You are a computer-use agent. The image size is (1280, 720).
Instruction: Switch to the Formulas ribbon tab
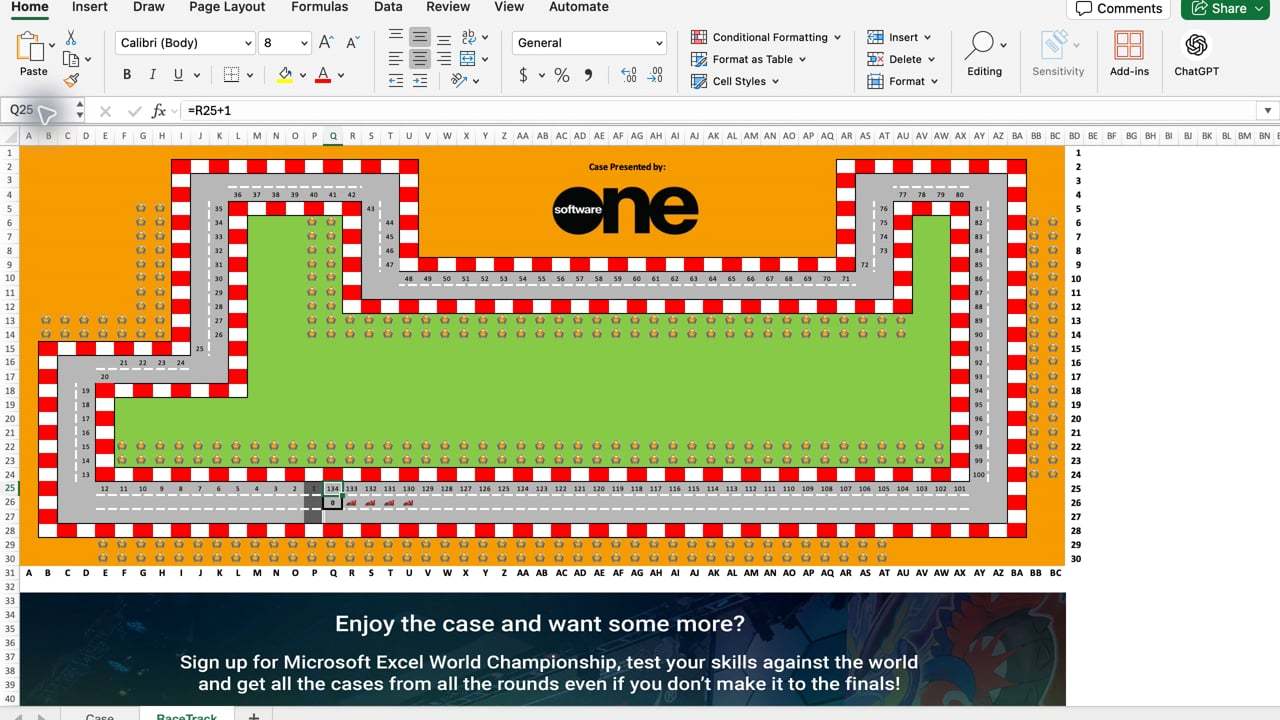[320, 7]
